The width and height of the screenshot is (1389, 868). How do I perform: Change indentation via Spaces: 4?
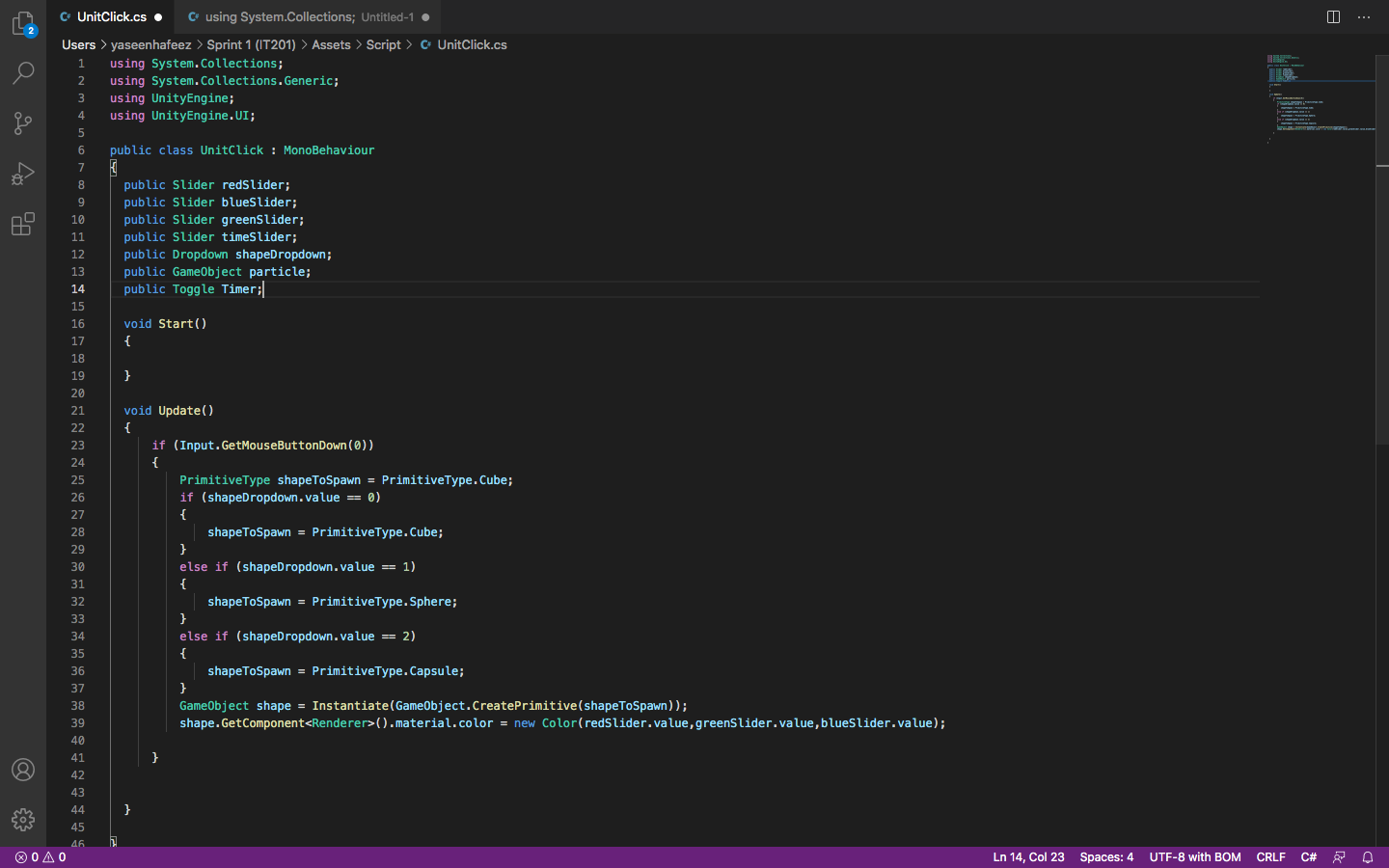point(1106,857)
